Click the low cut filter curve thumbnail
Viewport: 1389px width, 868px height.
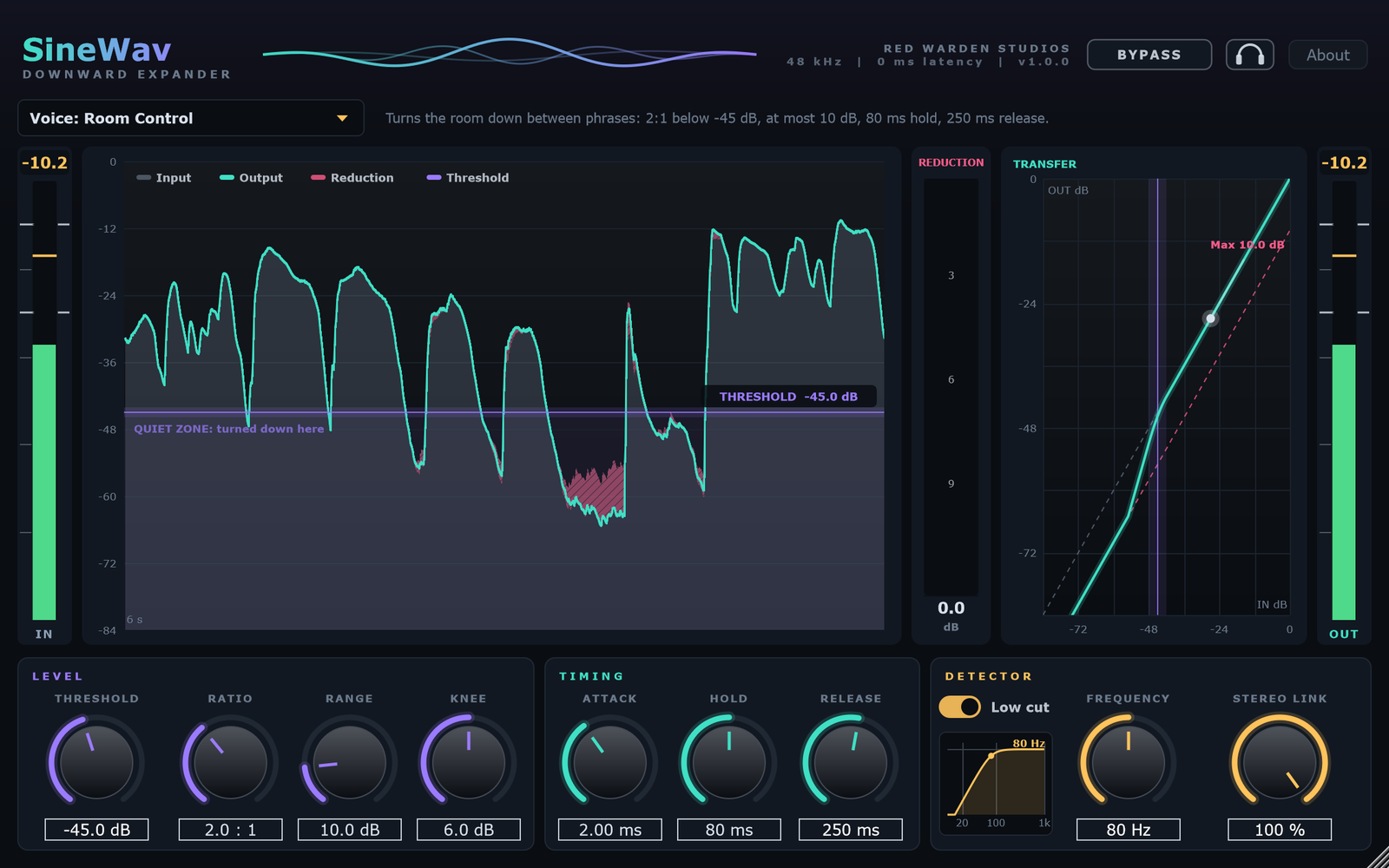[x=996, y=783]
